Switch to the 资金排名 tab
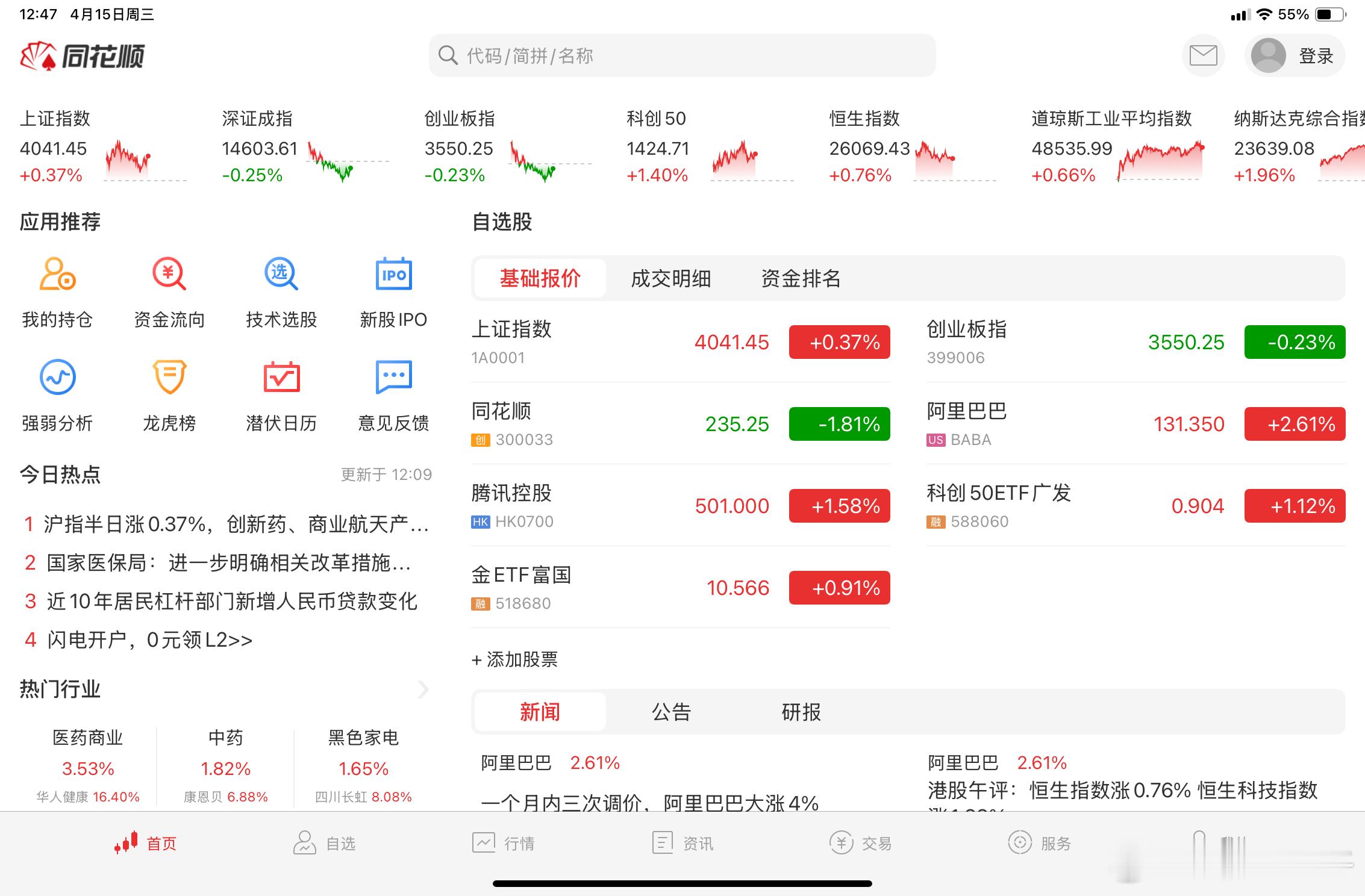Image resolution: width=1365 pixels, height=896 pixels. 802,279
